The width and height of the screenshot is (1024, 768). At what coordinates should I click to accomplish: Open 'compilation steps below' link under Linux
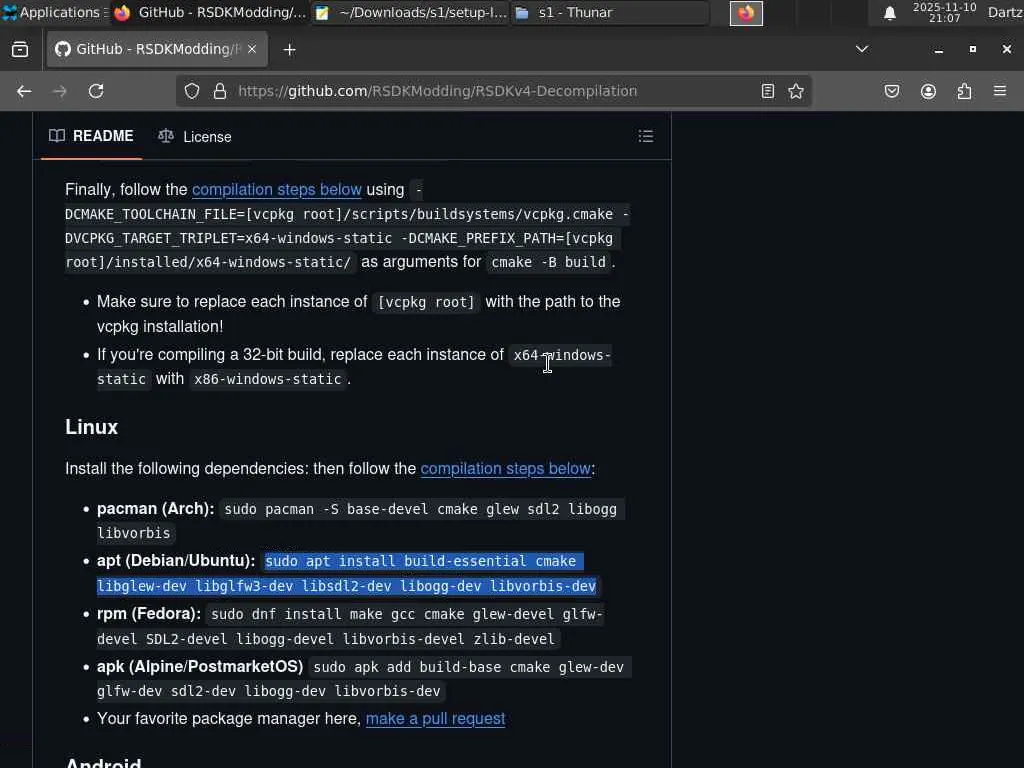[505, 468]
